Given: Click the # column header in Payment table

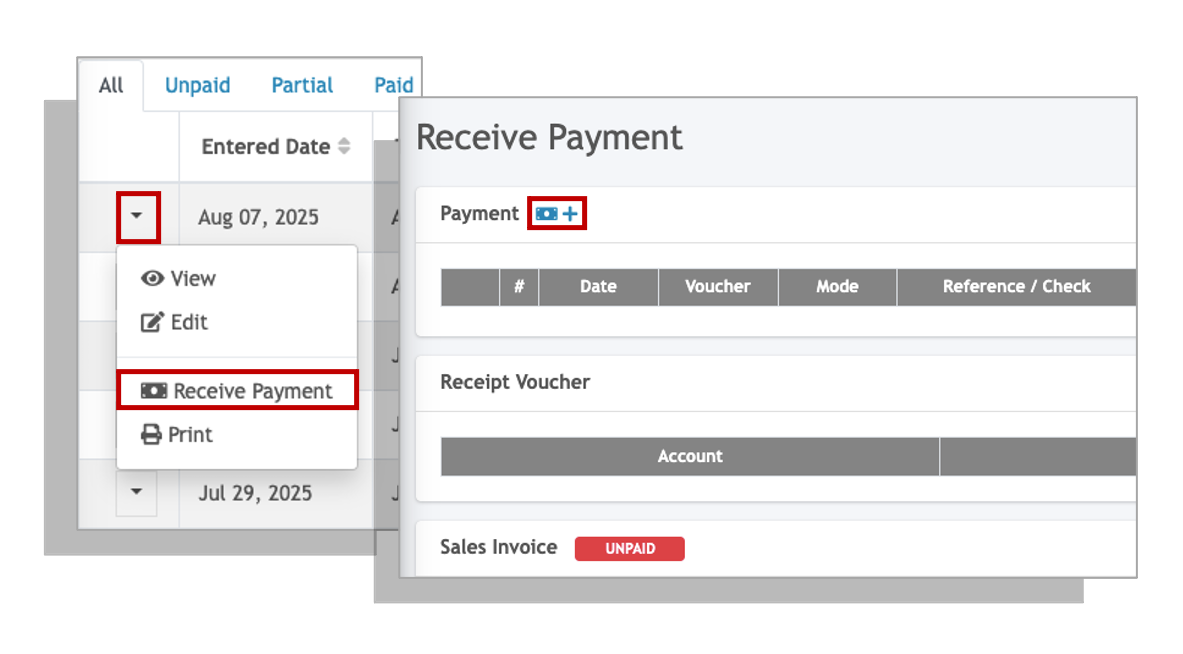Looking at the screenshot, I should (x=519, y=287).
